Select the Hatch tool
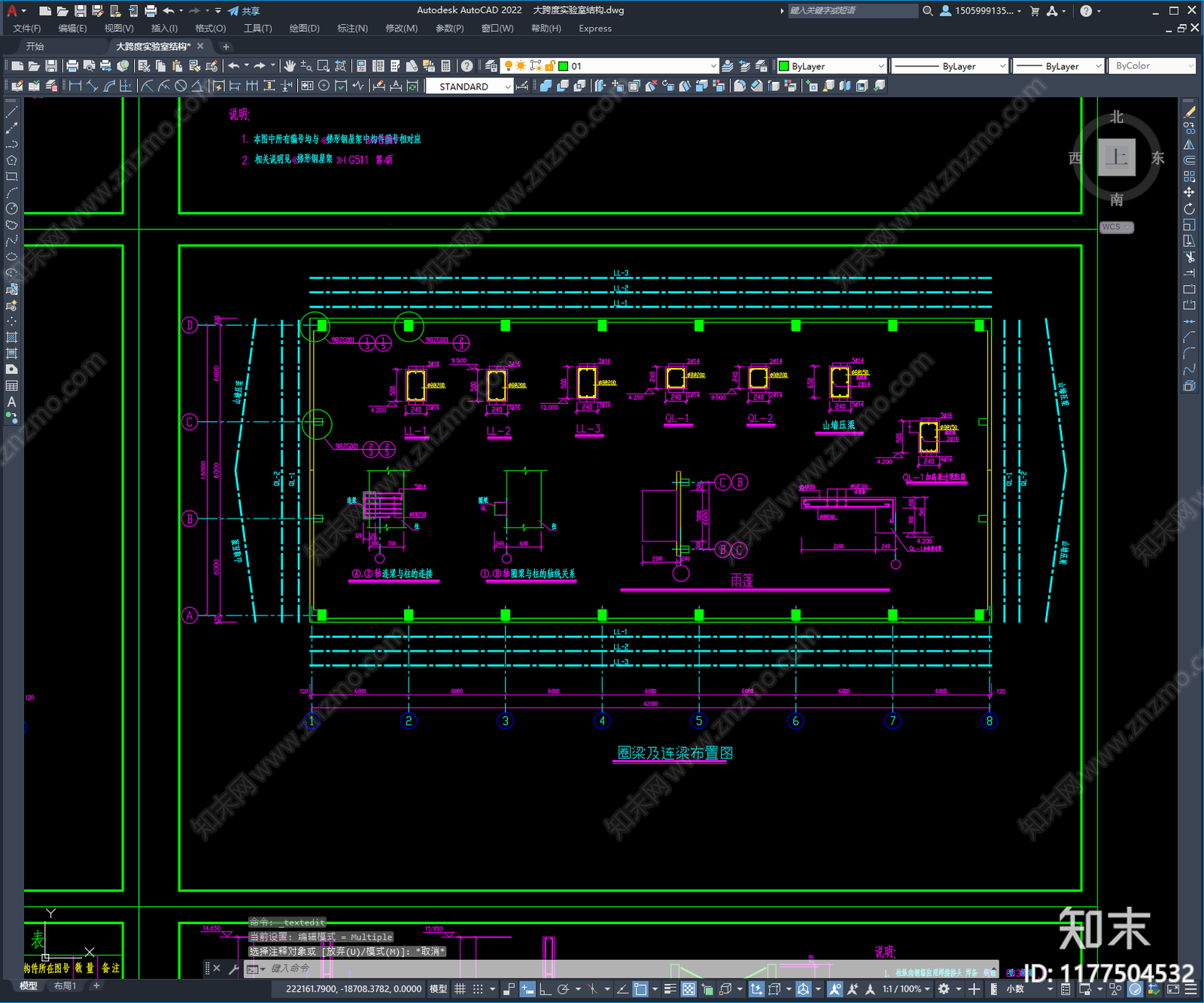 pos(11,337)
